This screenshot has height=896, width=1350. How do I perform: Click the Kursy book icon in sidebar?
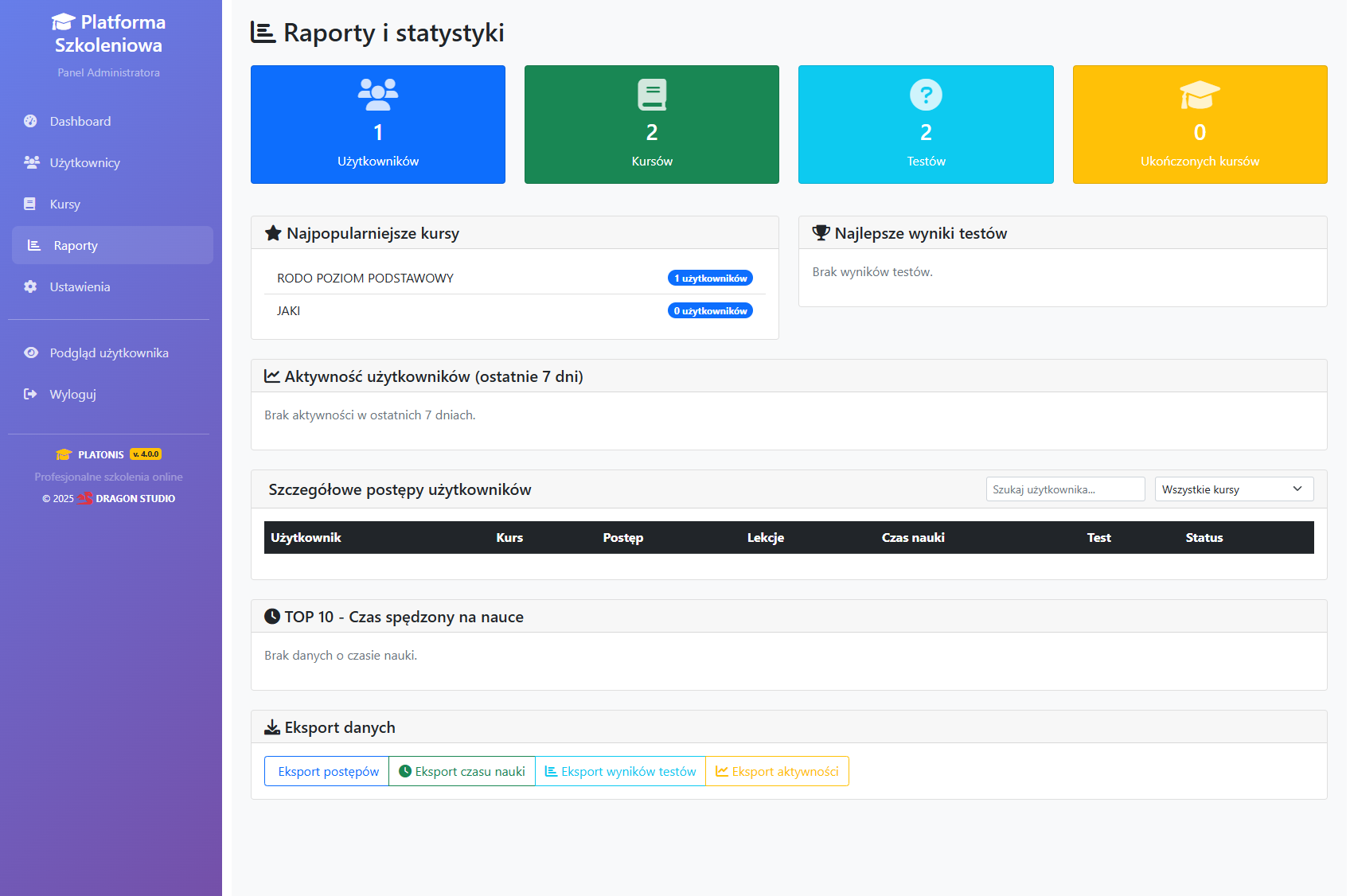(30, 204)
